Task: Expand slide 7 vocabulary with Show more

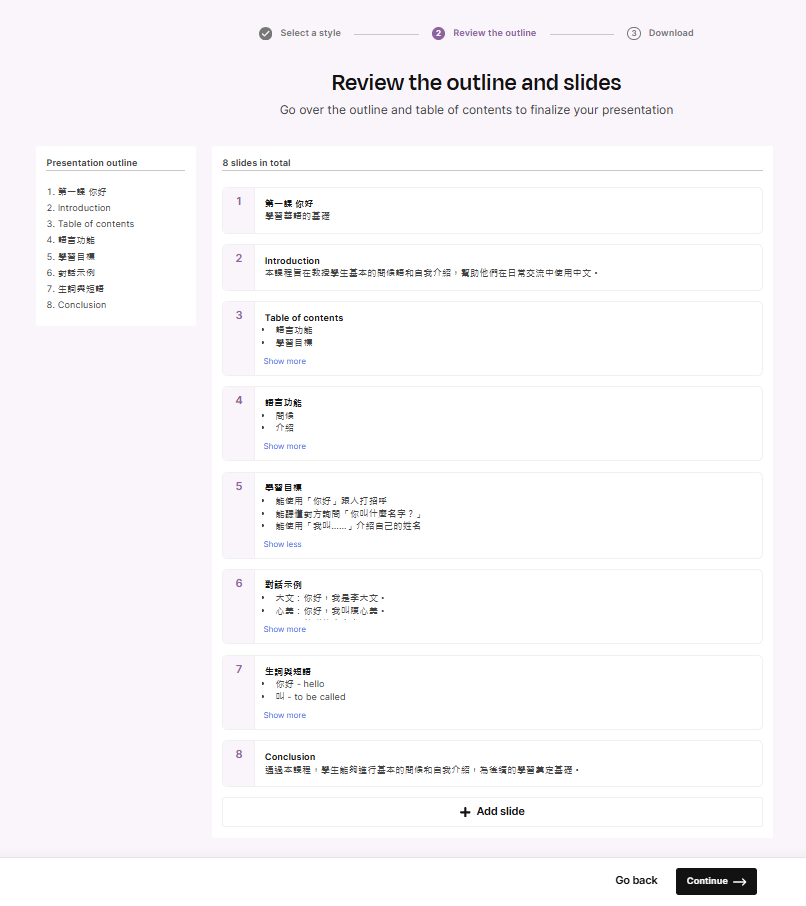Action: tap(285, 715)
